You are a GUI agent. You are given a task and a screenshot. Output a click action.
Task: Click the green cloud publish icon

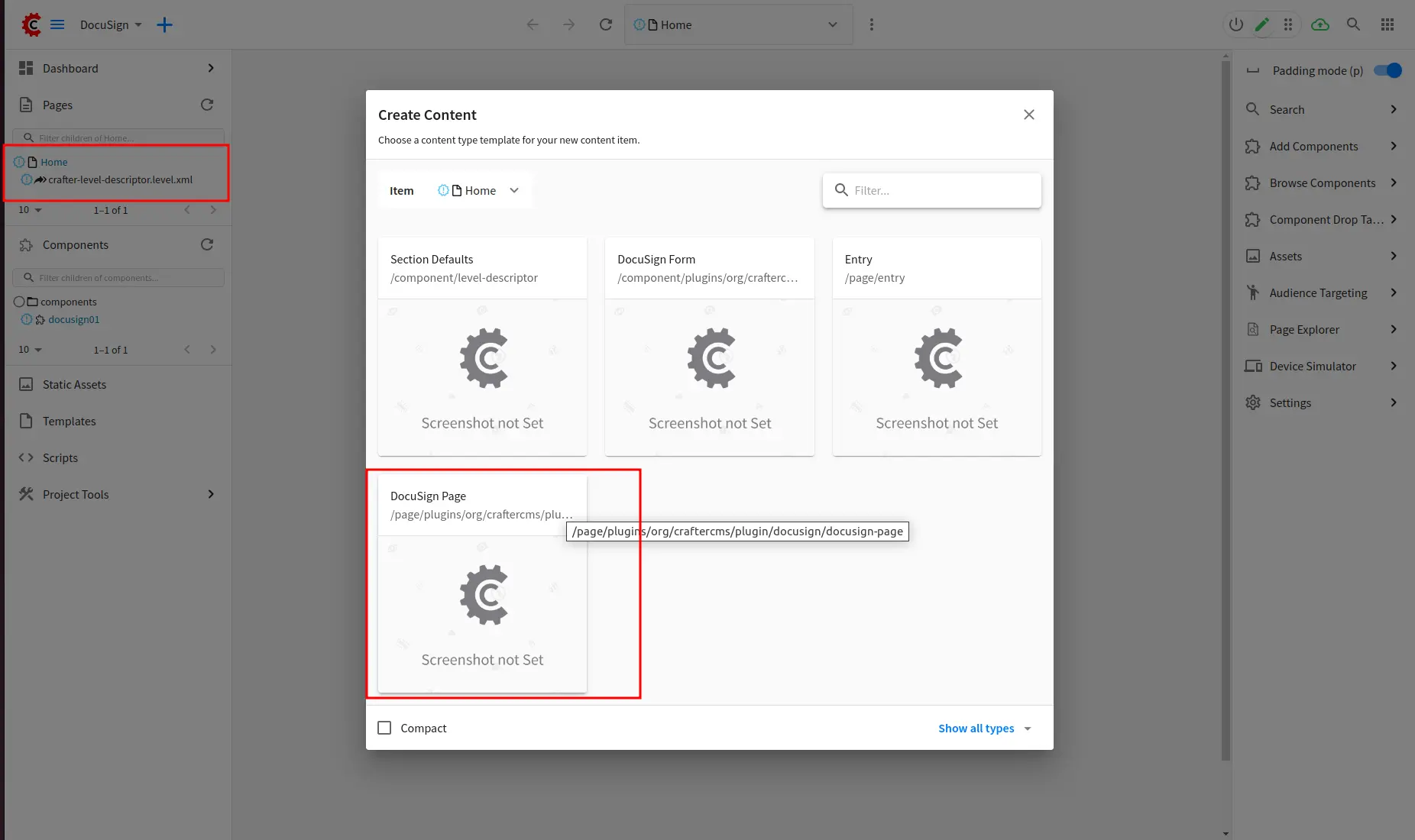point(1319,24)
